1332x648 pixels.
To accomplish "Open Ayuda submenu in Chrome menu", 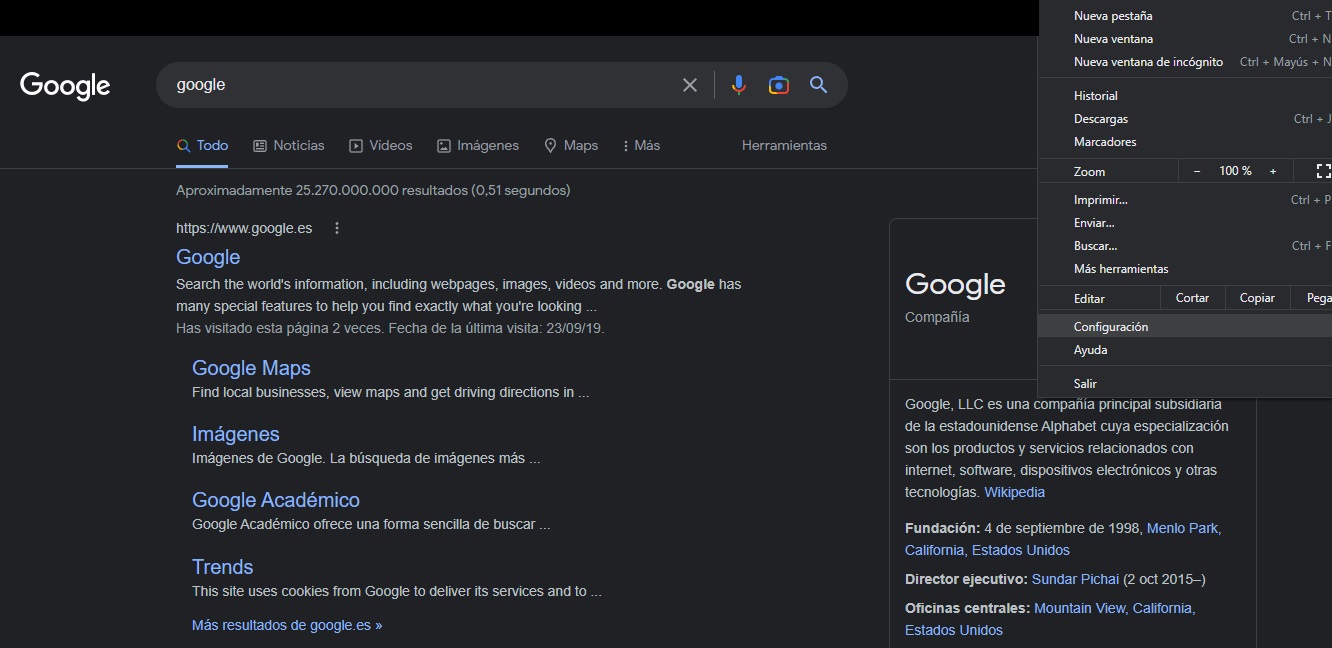I will [x=1186, y=350].
